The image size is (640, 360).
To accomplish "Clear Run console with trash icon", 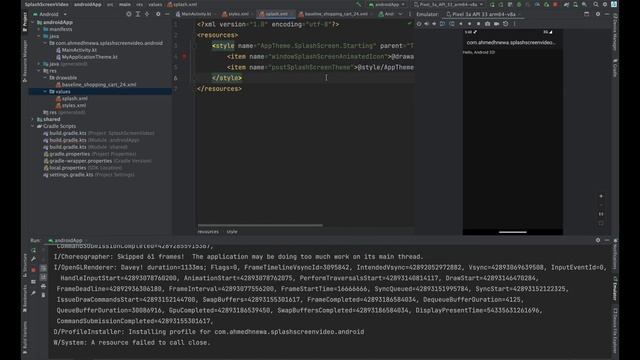I will click(43, 295).
